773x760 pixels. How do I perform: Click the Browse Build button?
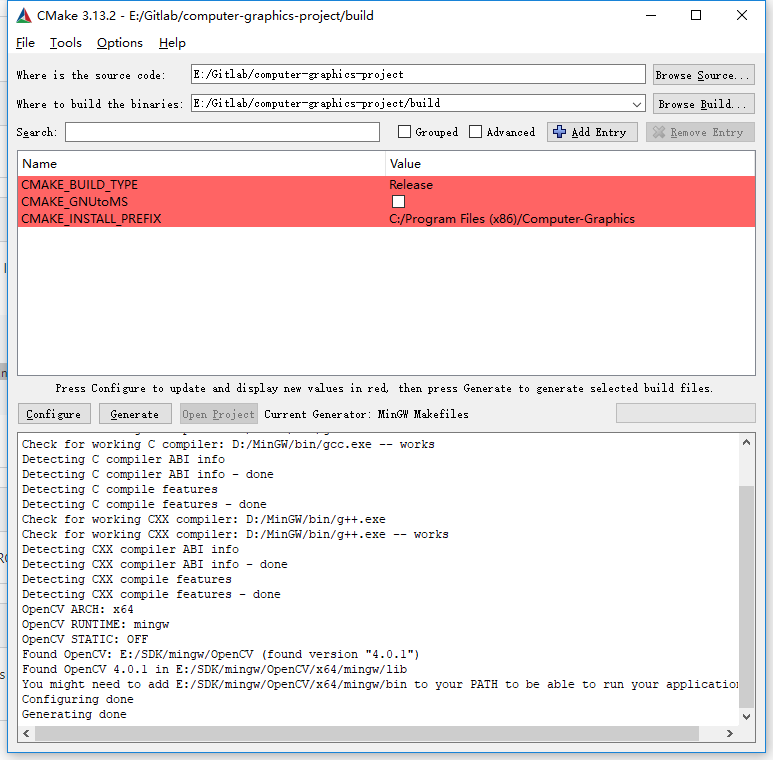(703, 104)
